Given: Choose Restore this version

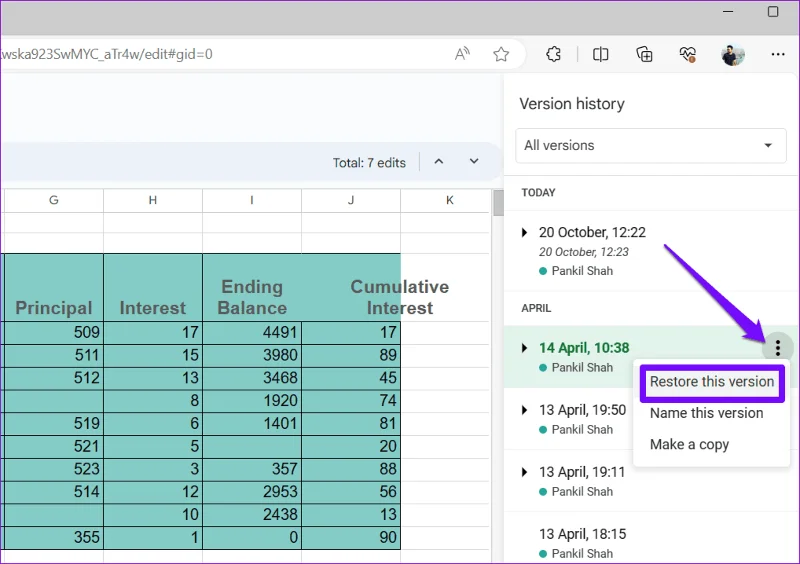Looking at the screenshot, I should point(712,382).
